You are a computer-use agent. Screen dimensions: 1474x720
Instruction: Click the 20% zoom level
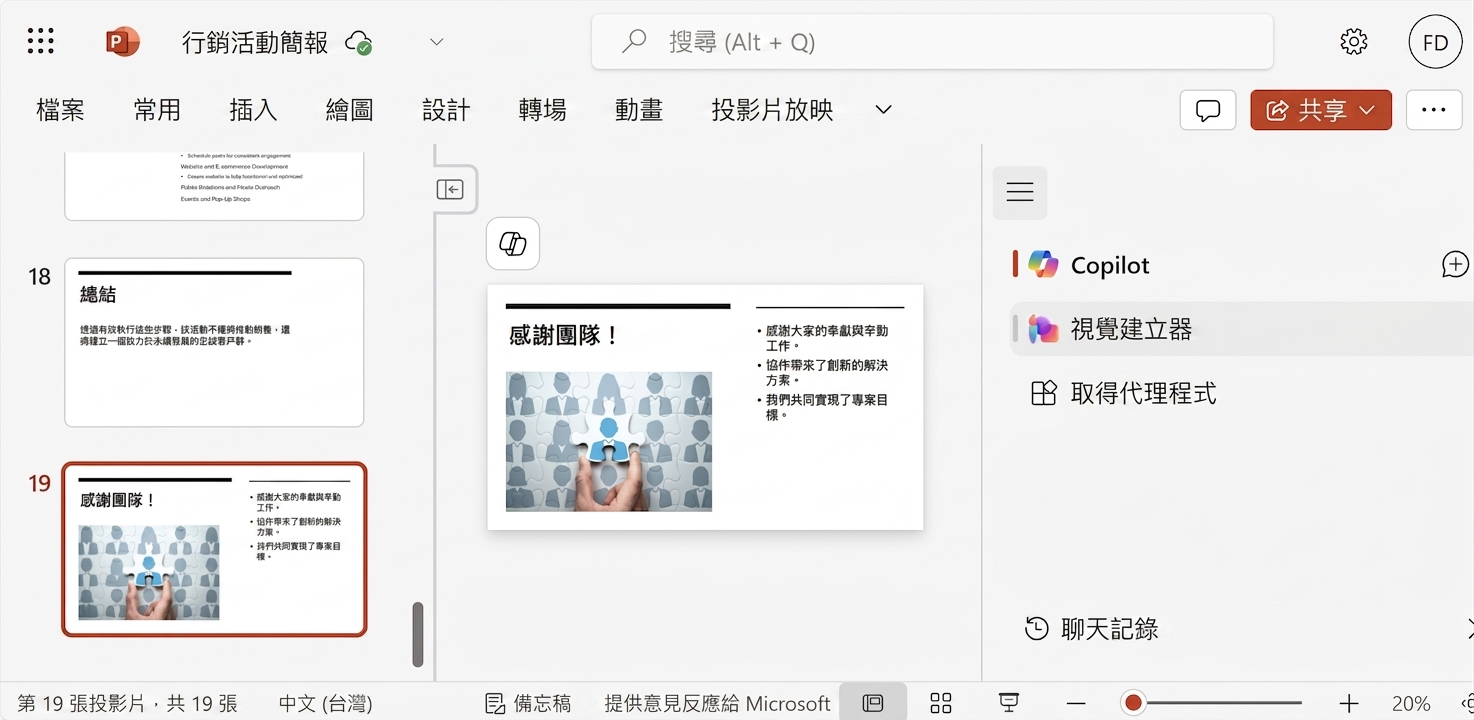click(x=1411, y=703)
